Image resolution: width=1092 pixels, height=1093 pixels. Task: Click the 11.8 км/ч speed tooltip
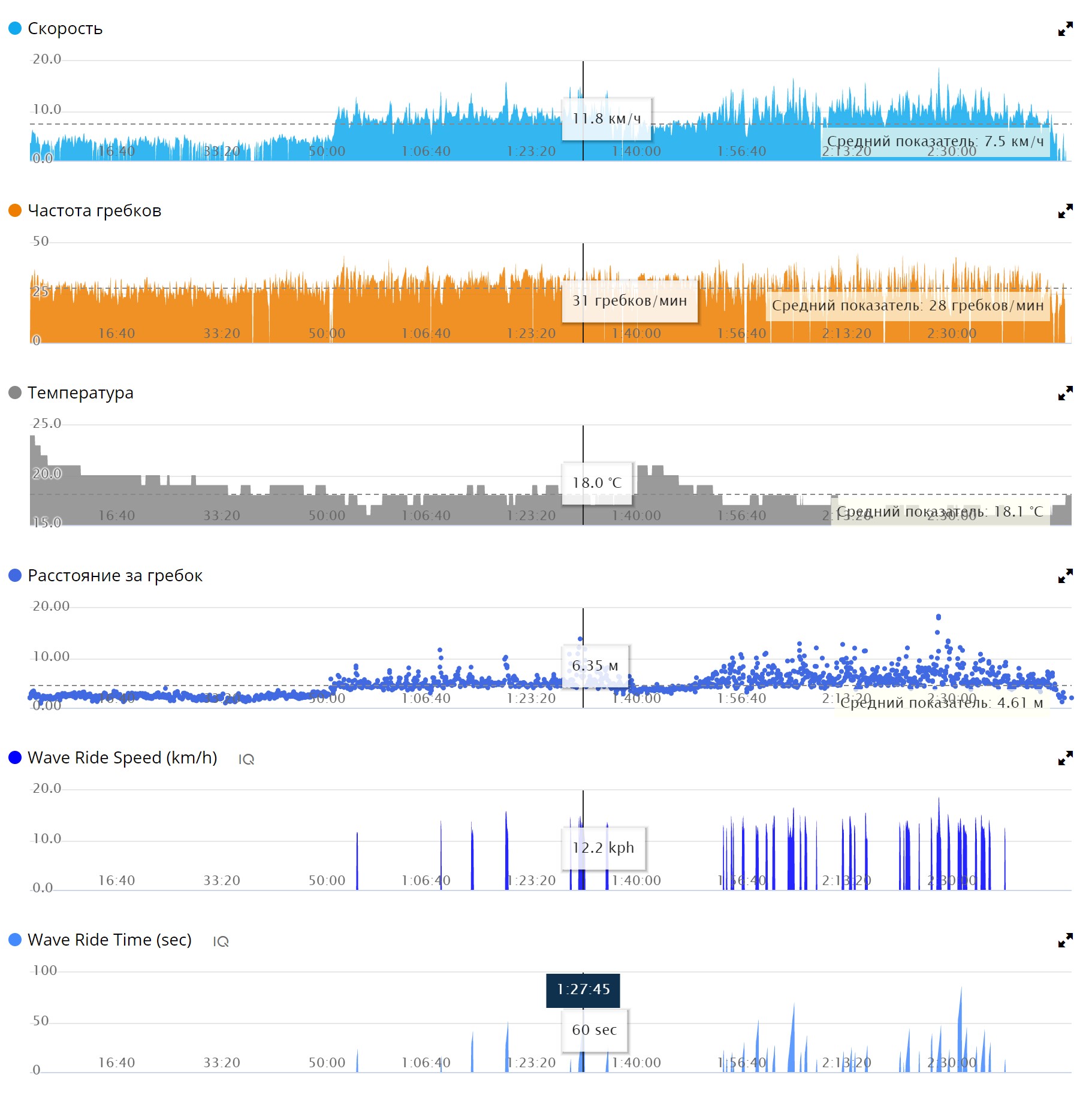(x=607, y=119)
